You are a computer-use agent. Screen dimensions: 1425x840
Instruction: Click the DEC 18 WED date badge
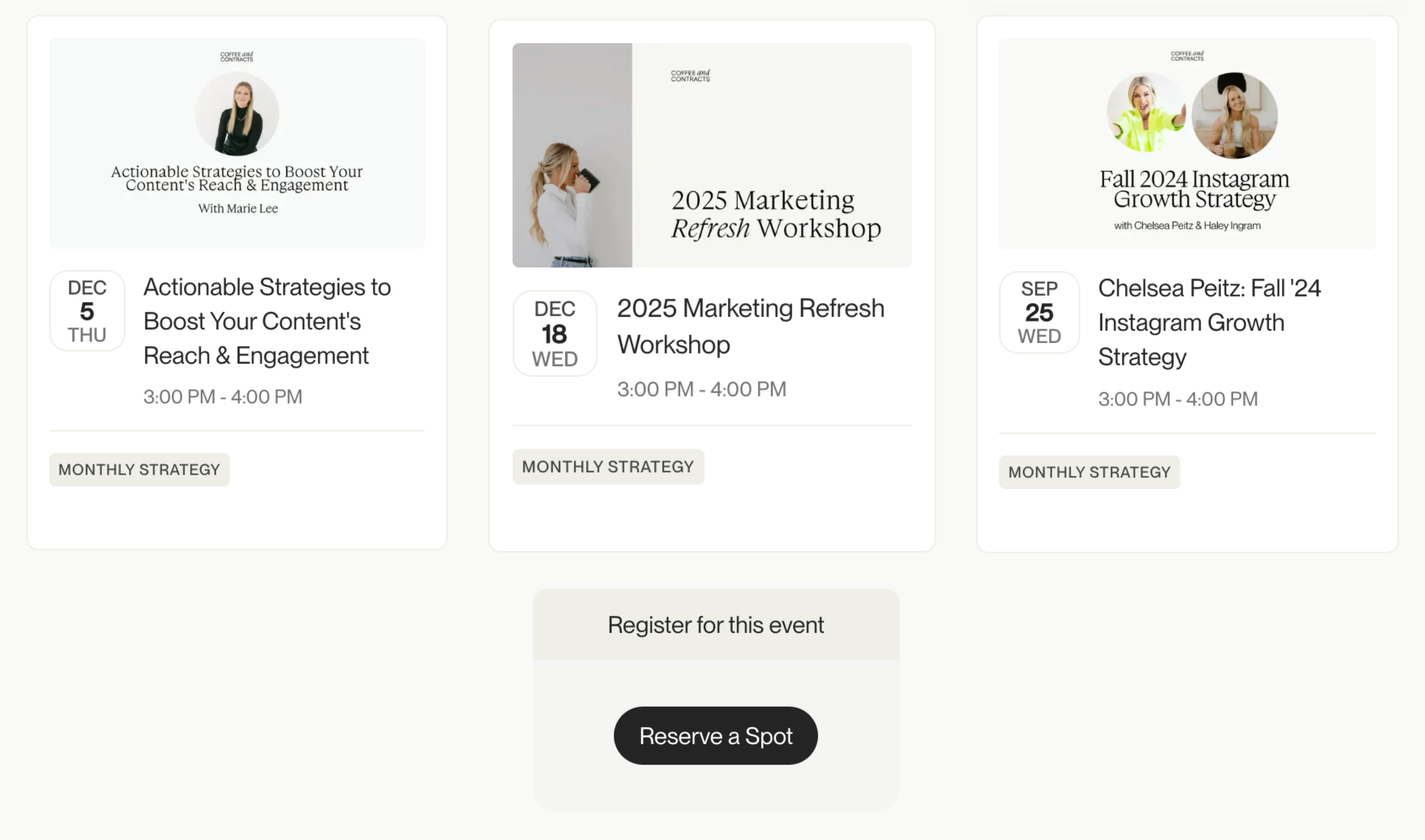555,333
